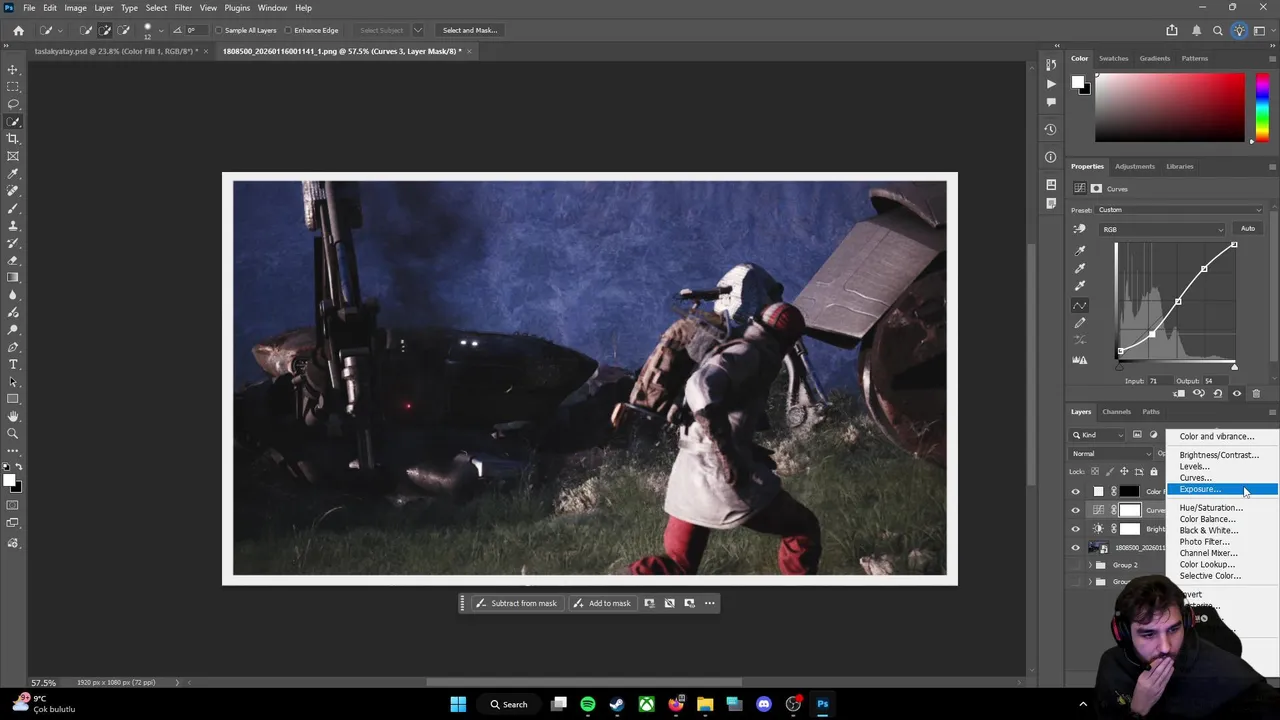This screenshot has height=720, width=1280.
Task: Select the Pen tool
Action: 13,347
